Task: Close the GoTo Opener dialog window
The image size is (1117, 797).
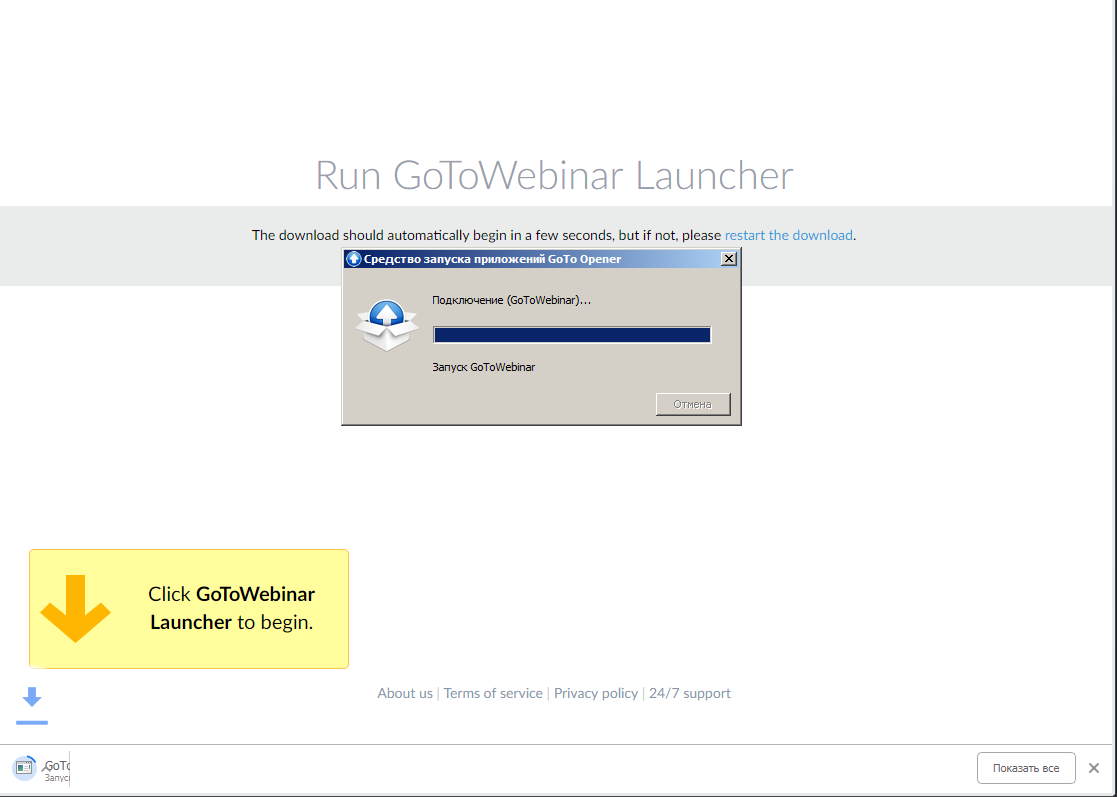Action: 729,259
